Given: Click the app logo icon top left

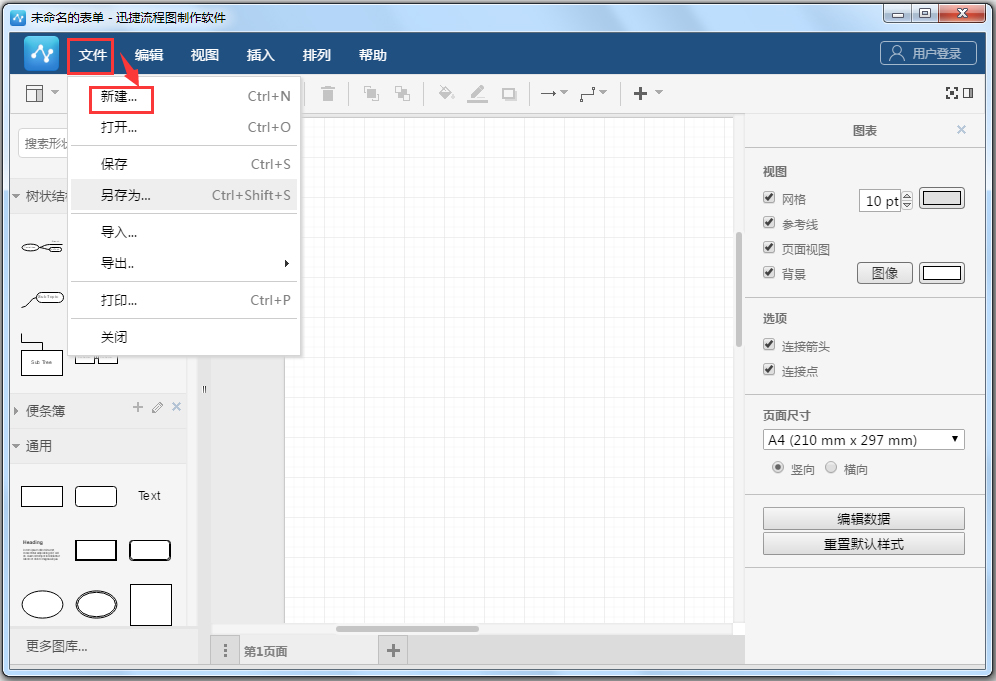Looking at the screenshot, I should pyautogui.click(x=40, y=54).
